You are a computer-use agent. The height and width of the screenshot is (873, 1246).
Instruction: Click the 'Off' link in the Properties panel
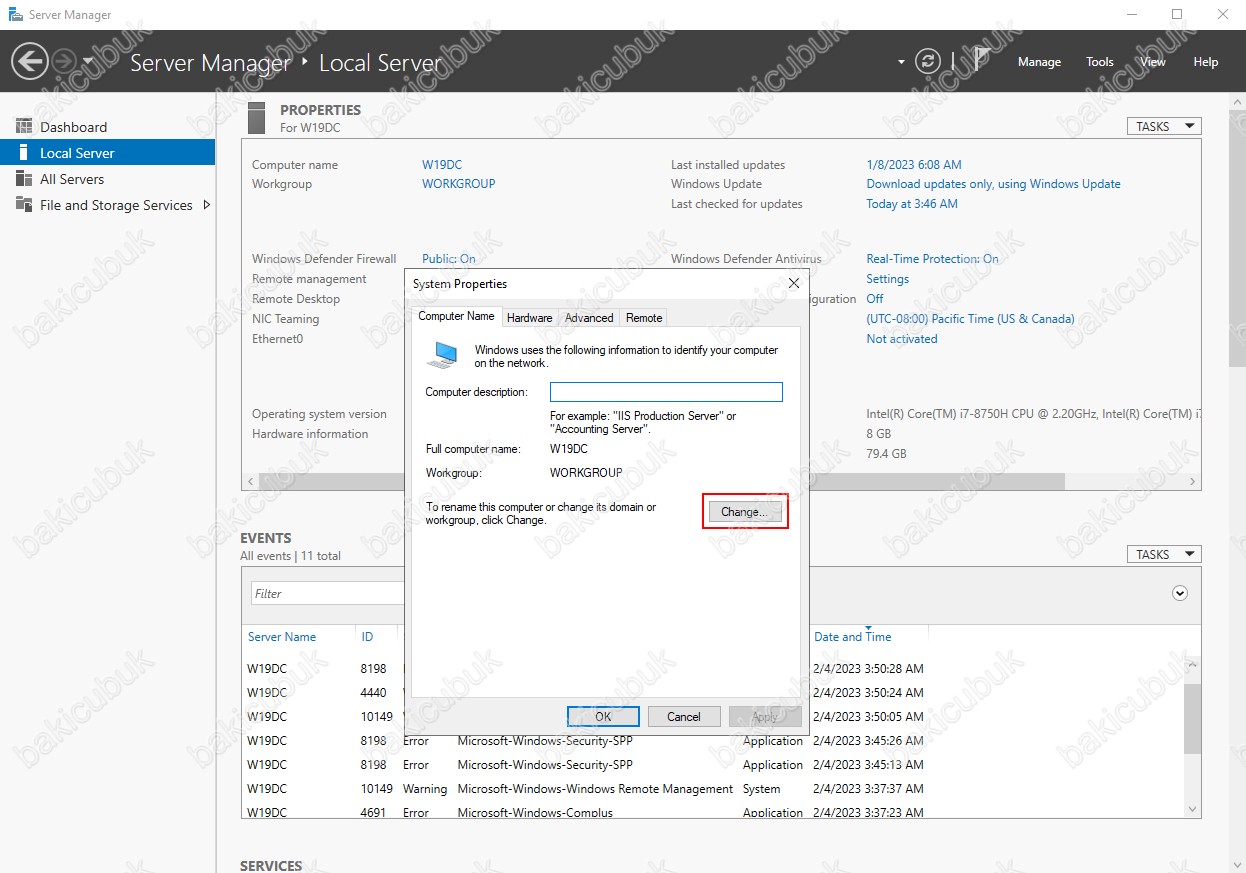pos(875,299)
